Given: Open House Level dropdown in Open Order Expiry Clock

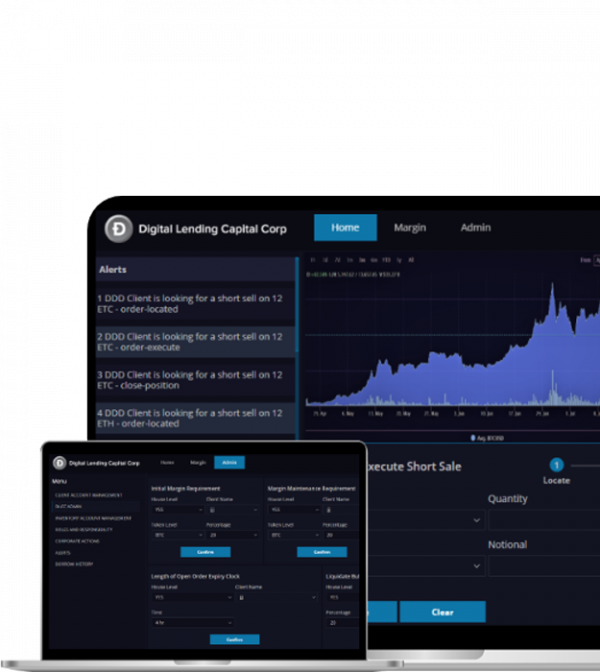Looking at the screenshot, I should pyautogui.click(x=192, y=597).
